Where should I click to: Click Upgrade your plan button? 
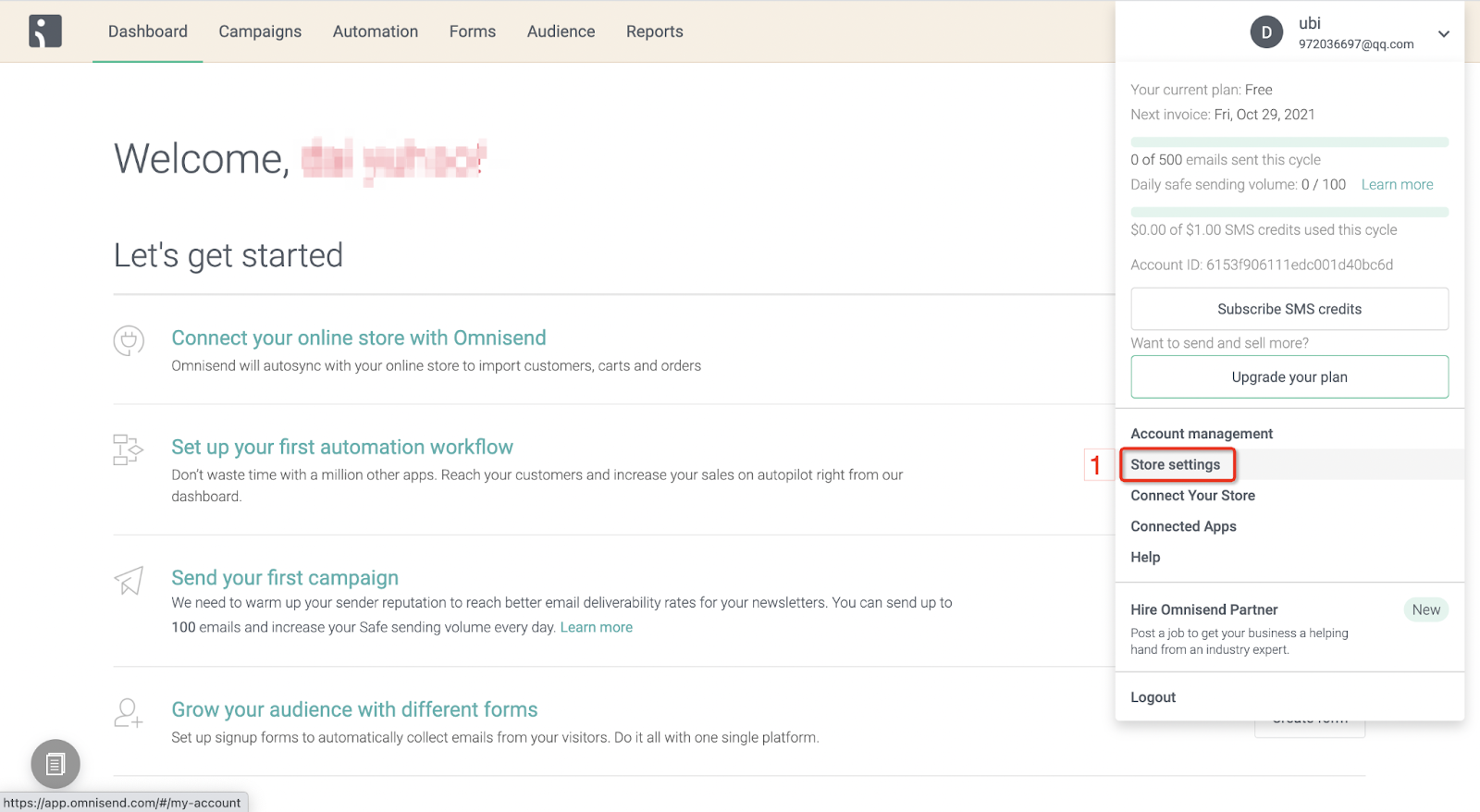tap(1289, 376)
